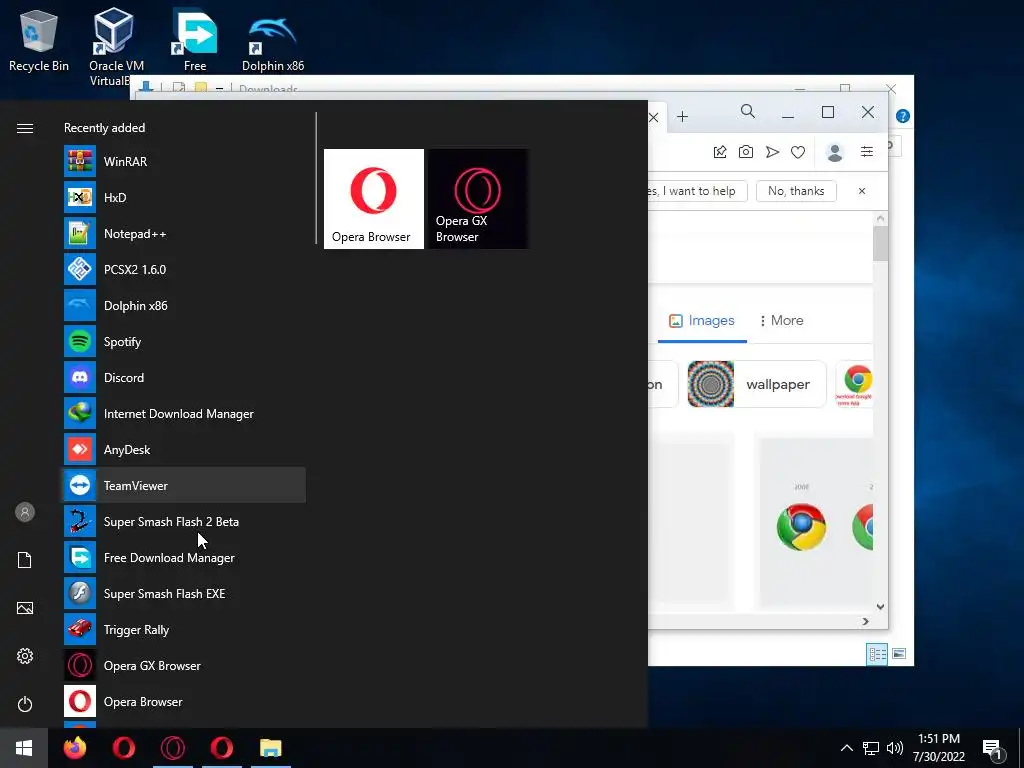Click the Opera vertical scrollbar down arrow
This screenshot has width=1024, height=768.
(x=880, y=607)
